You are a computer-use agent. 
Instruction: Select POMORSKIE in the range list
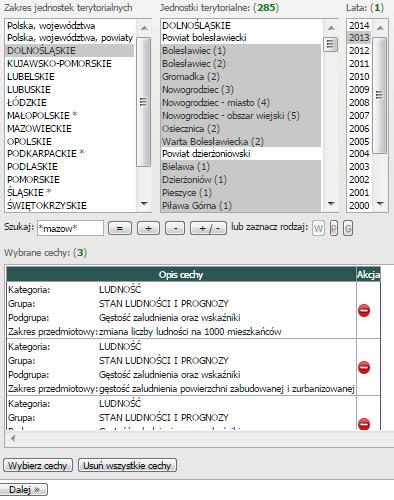pos(70,180)
